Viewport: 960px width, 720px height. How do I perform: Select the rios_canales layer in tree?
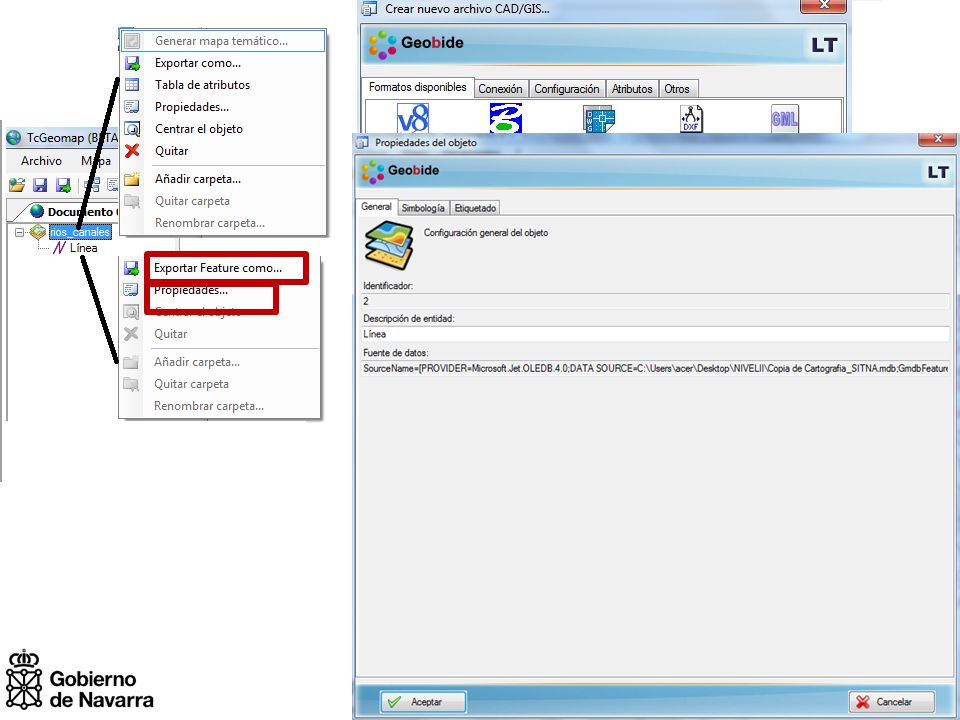(80, 232)
